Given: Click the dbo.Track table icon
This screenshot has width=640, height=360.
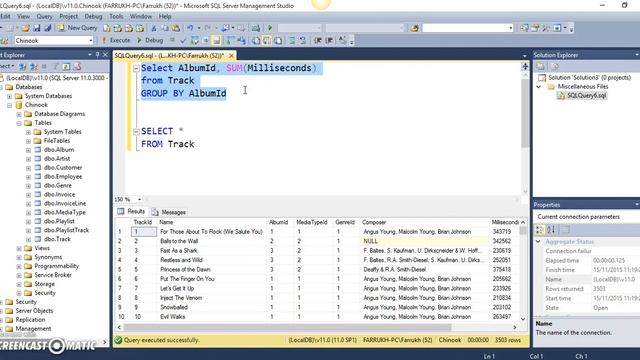Looking at the screenshot, I should coord(38,239).
